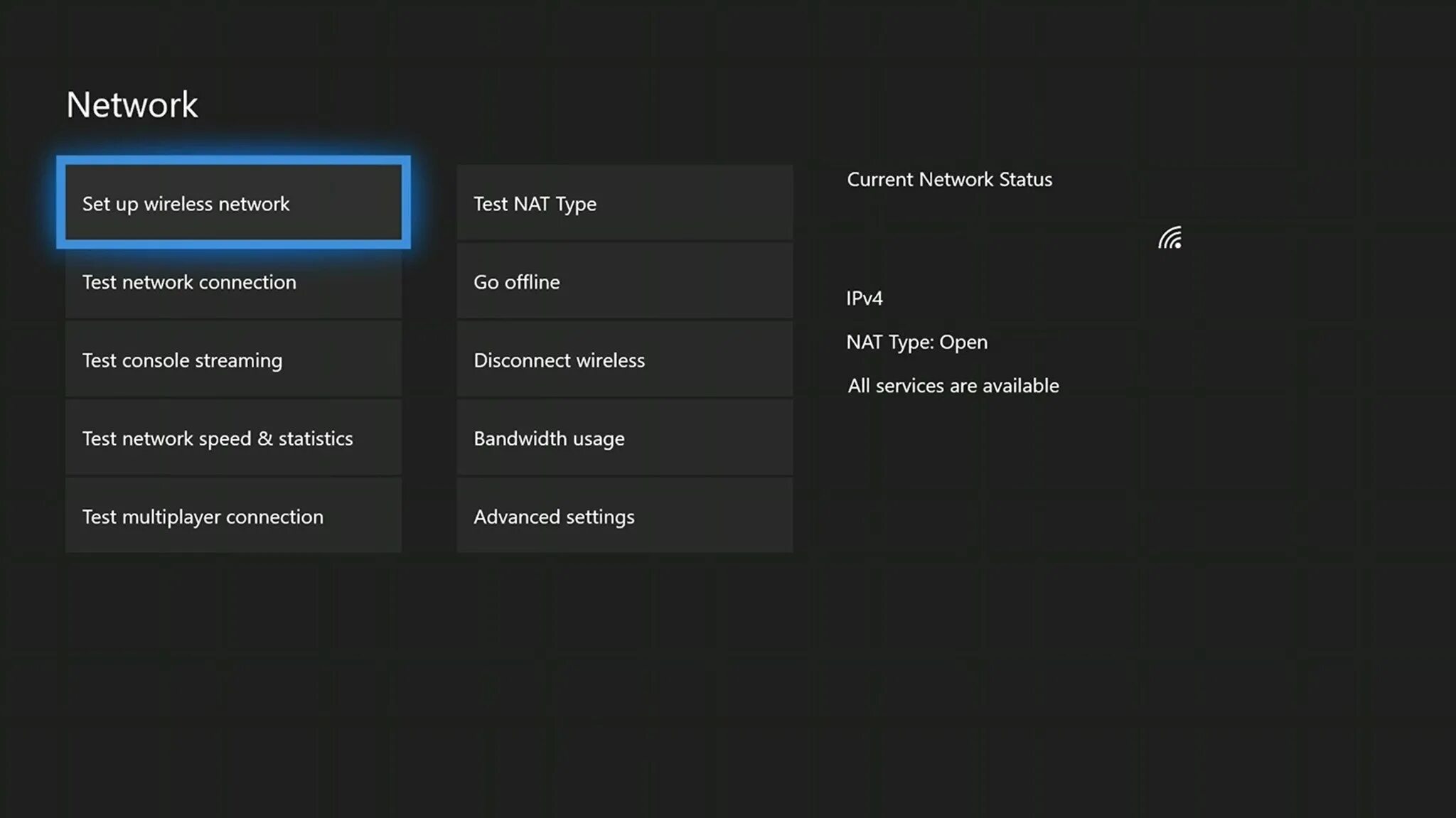1456x818 pixels.
Task: Start Test multiplayer connection
Action: click(x=233, y=517)
